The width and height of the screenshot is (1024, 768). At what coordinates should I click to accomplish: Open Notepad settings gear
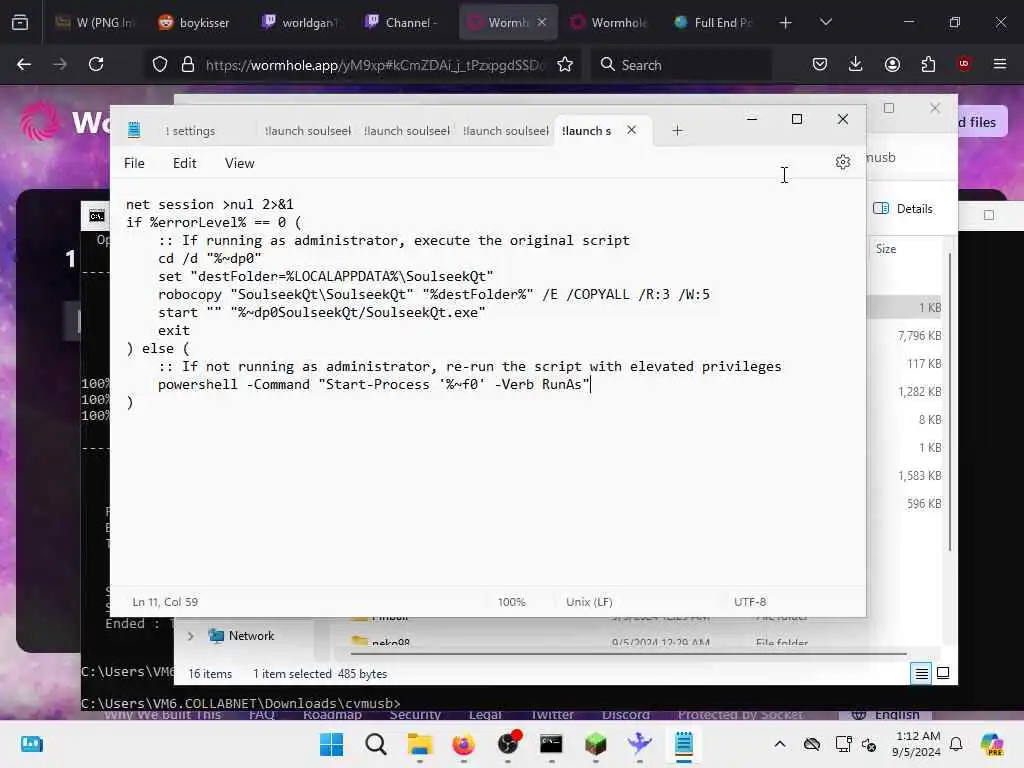pyautogui.click(x=842, y=162)
